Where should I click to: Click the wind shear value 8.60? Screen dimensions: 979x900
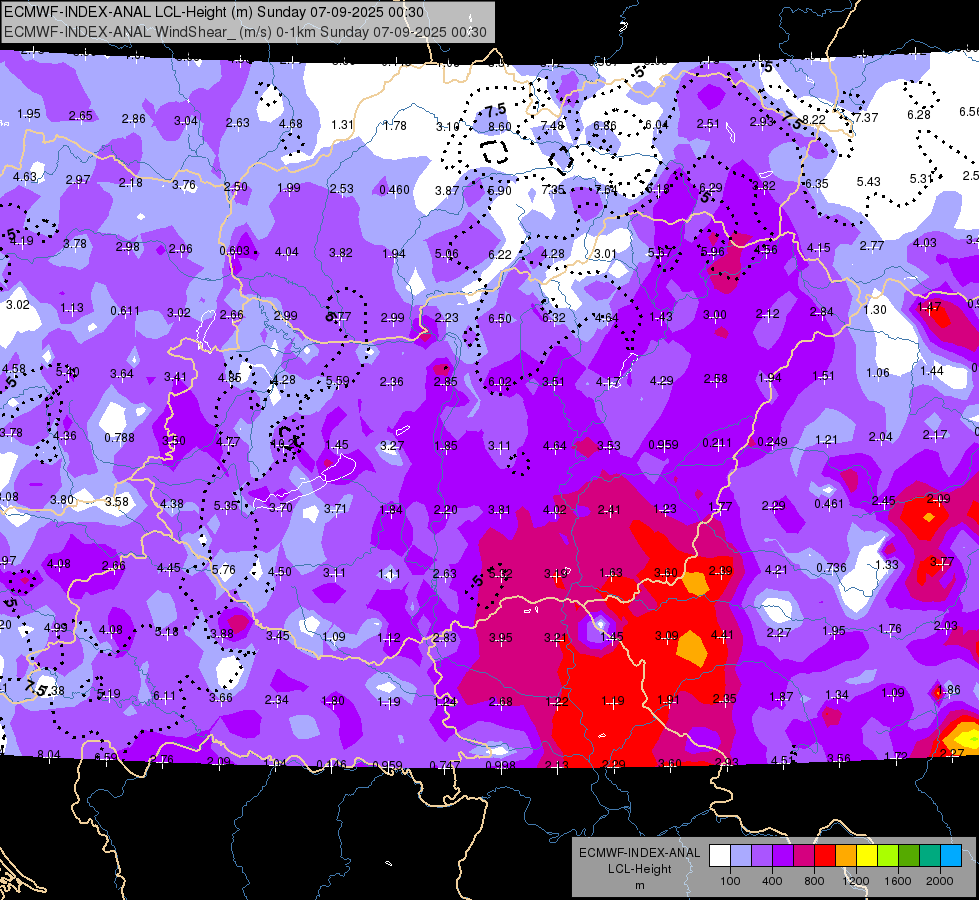(x=499, y=127)
